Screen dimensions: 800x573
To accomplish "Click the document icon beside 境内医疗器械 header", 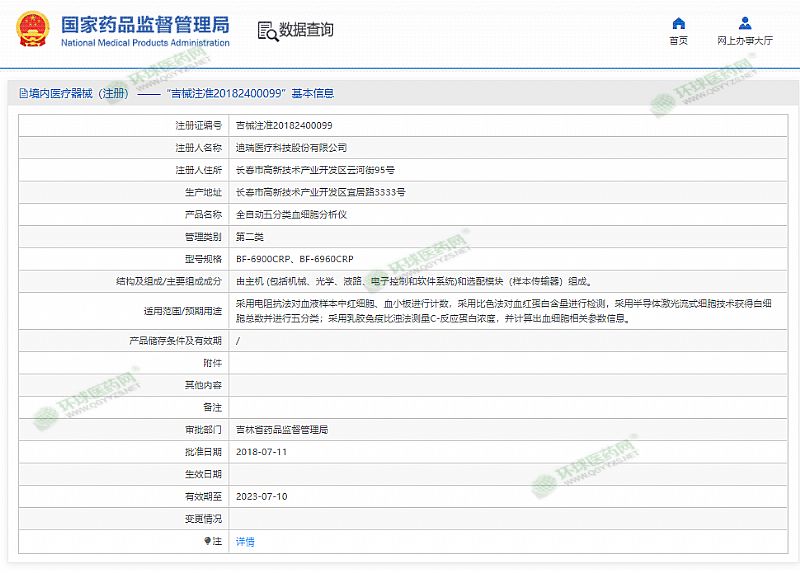I will pos(22,93).
